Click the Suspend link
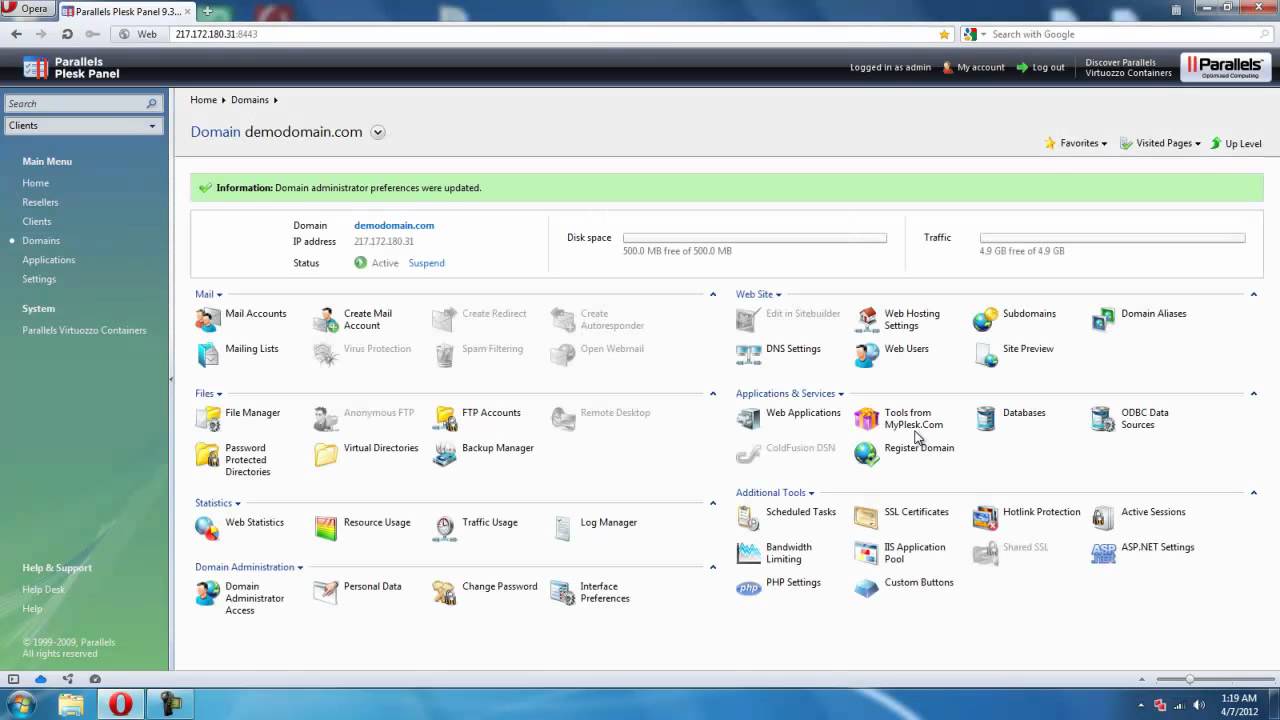This screenshot has height=720, width=1280. click(427, 263)
